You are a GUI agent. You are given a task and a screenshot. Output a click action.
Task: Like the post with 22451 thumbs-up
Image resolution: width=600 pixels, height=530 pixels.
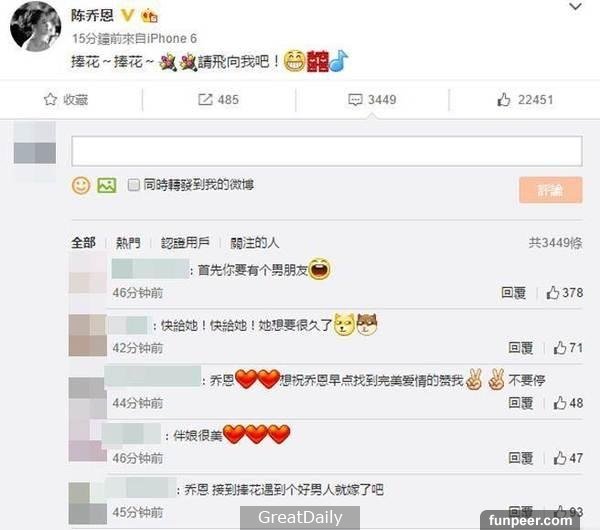click(x=504, y=99)
